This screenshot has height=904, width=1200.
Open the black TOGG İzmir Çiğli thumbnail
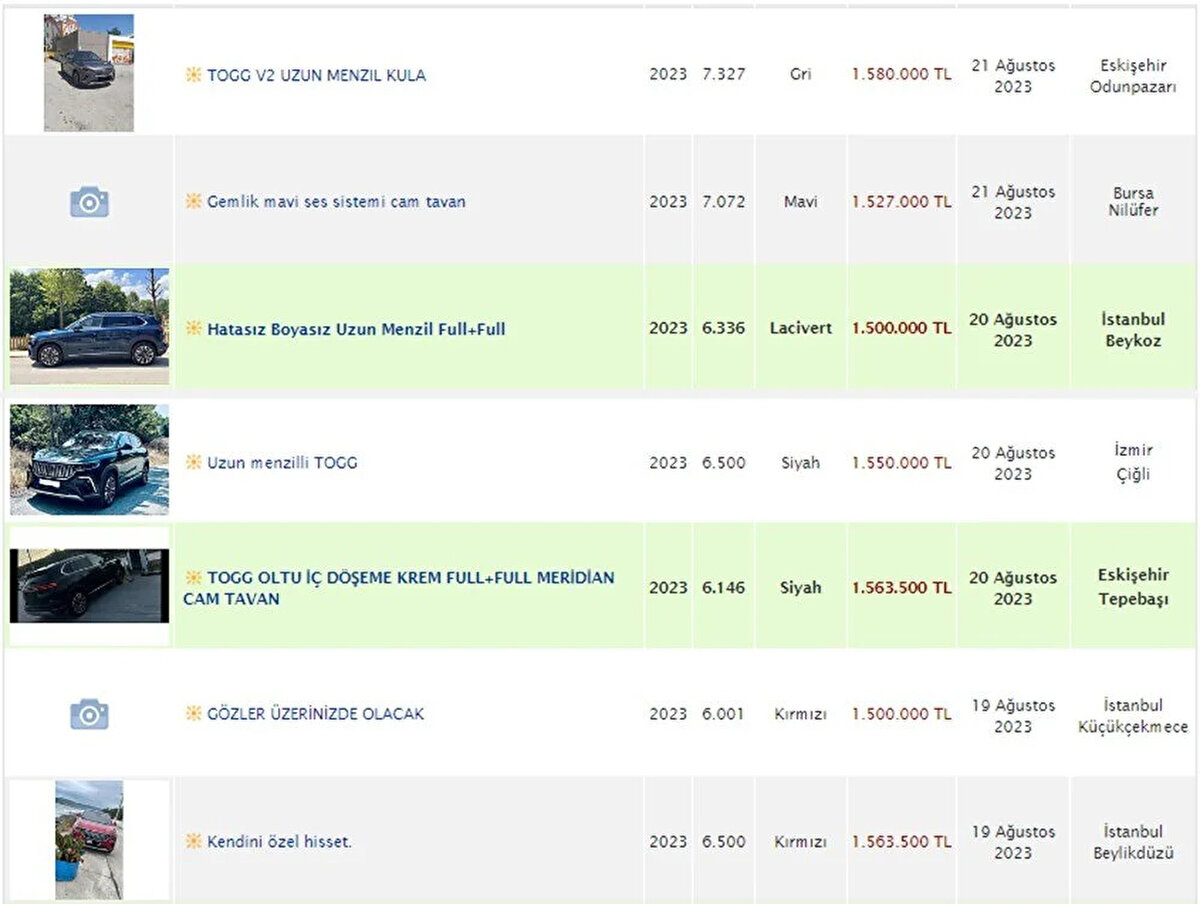[89, 460]
